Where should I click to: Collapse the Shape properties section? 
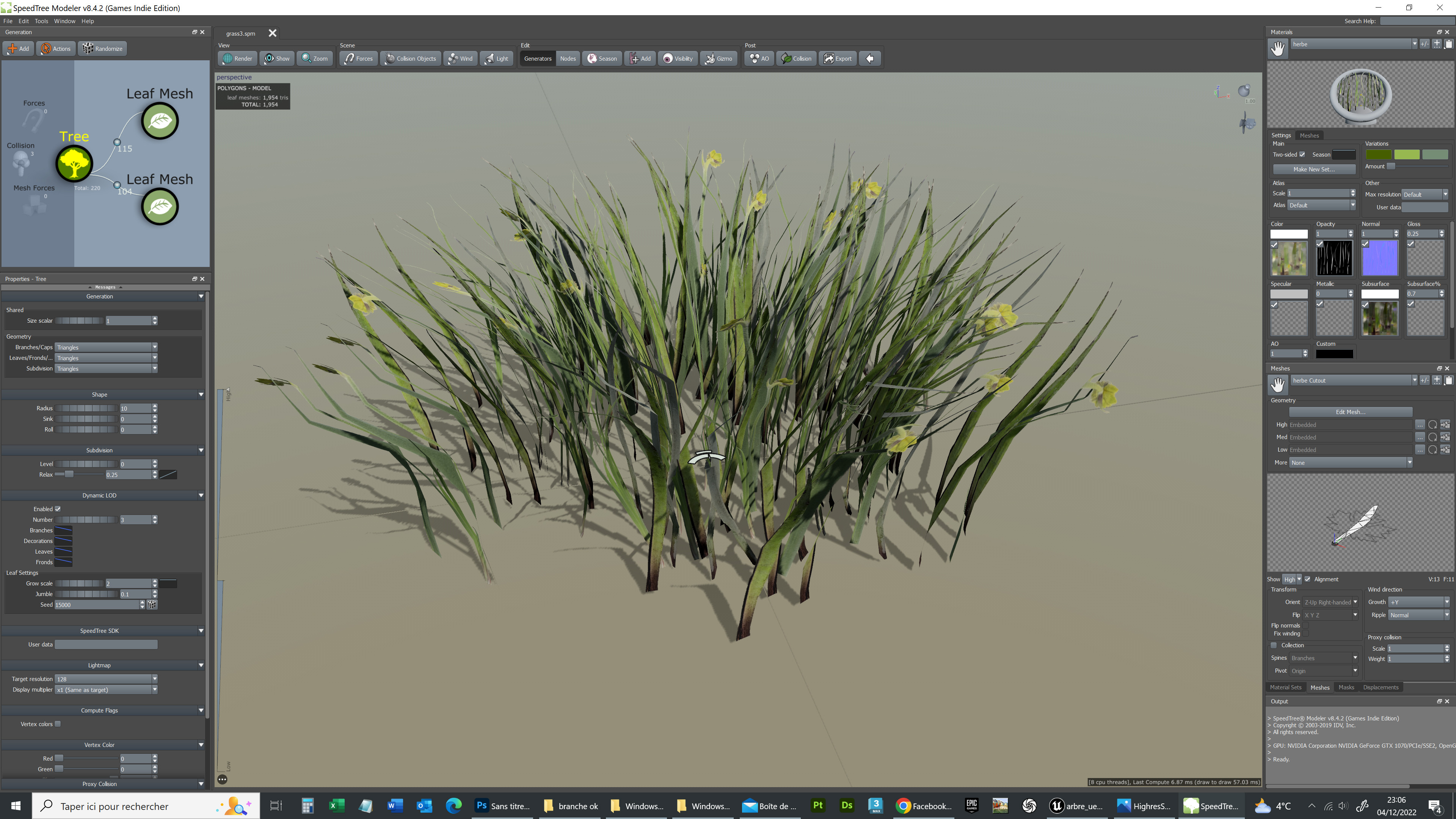point(201,394)
